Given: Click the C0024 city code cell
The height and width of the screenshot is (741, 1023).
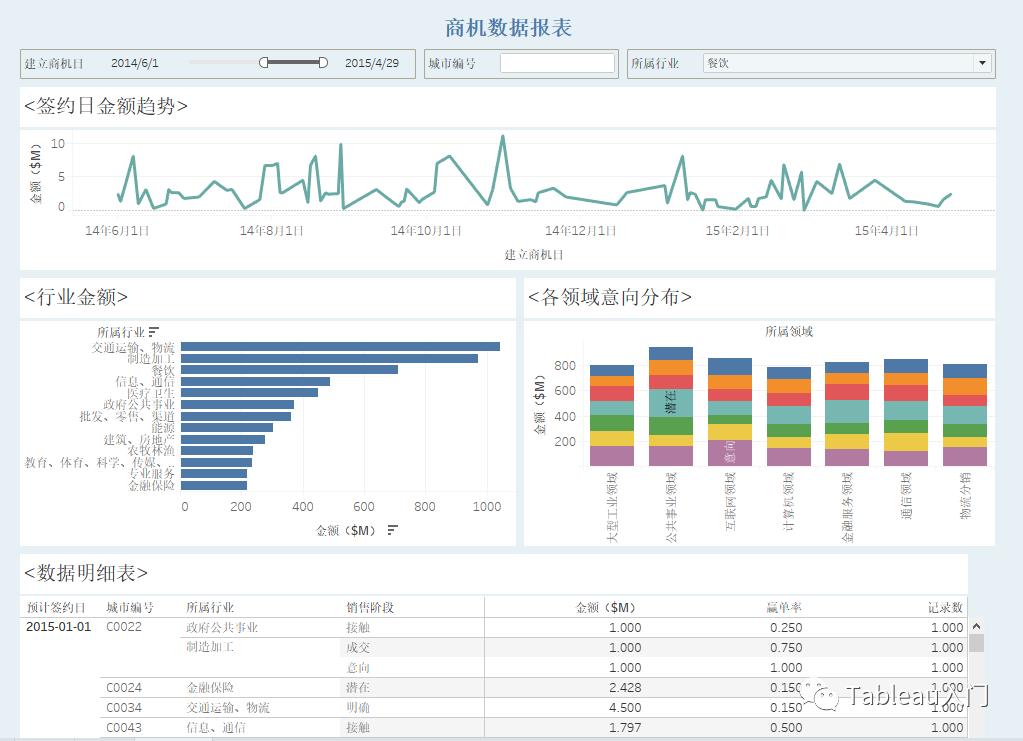Looking at the screenshot, I should (x=124, y=688).
